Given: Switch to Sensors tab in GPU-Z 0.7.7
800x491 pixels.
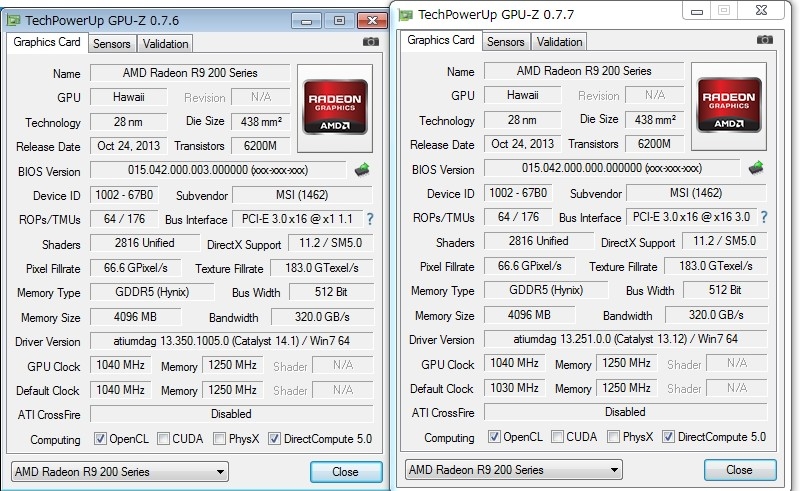Looking at the screenshot, I should coord(506,42).
